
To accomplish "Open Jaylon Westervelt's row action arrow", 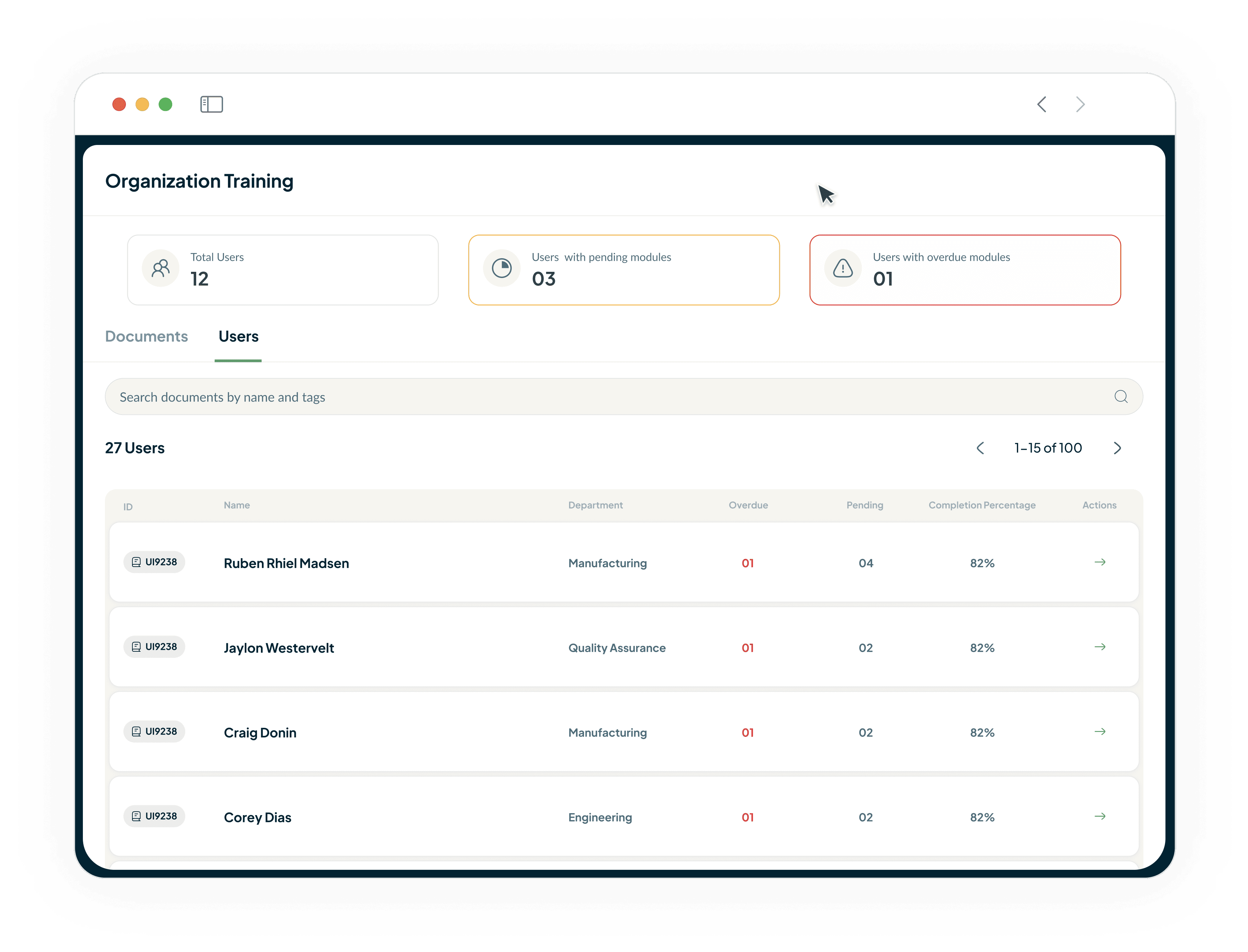I will (1099, 647).
